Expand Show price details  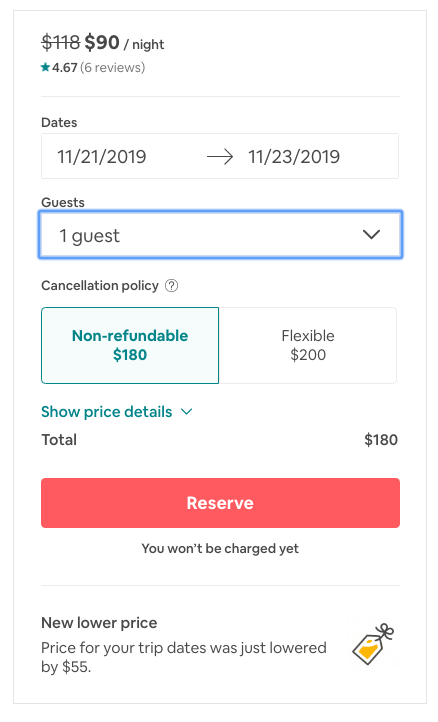(107, 412)
